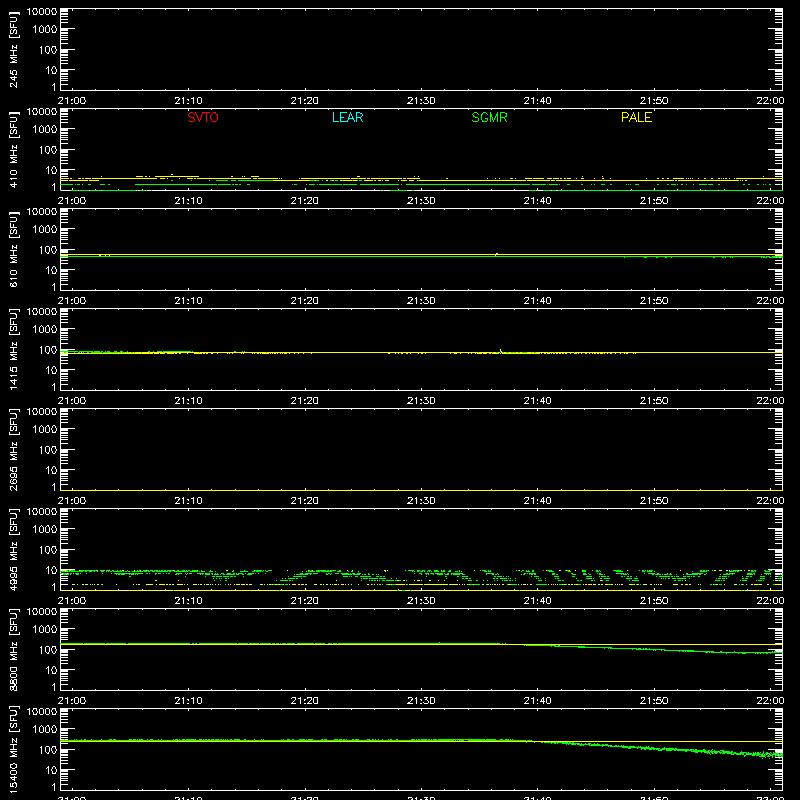Image resolution: width=800 pixels, height=800 pixels.
Task: Click the small yellow bump in 610 MHz trace
Action: point(496,254)
